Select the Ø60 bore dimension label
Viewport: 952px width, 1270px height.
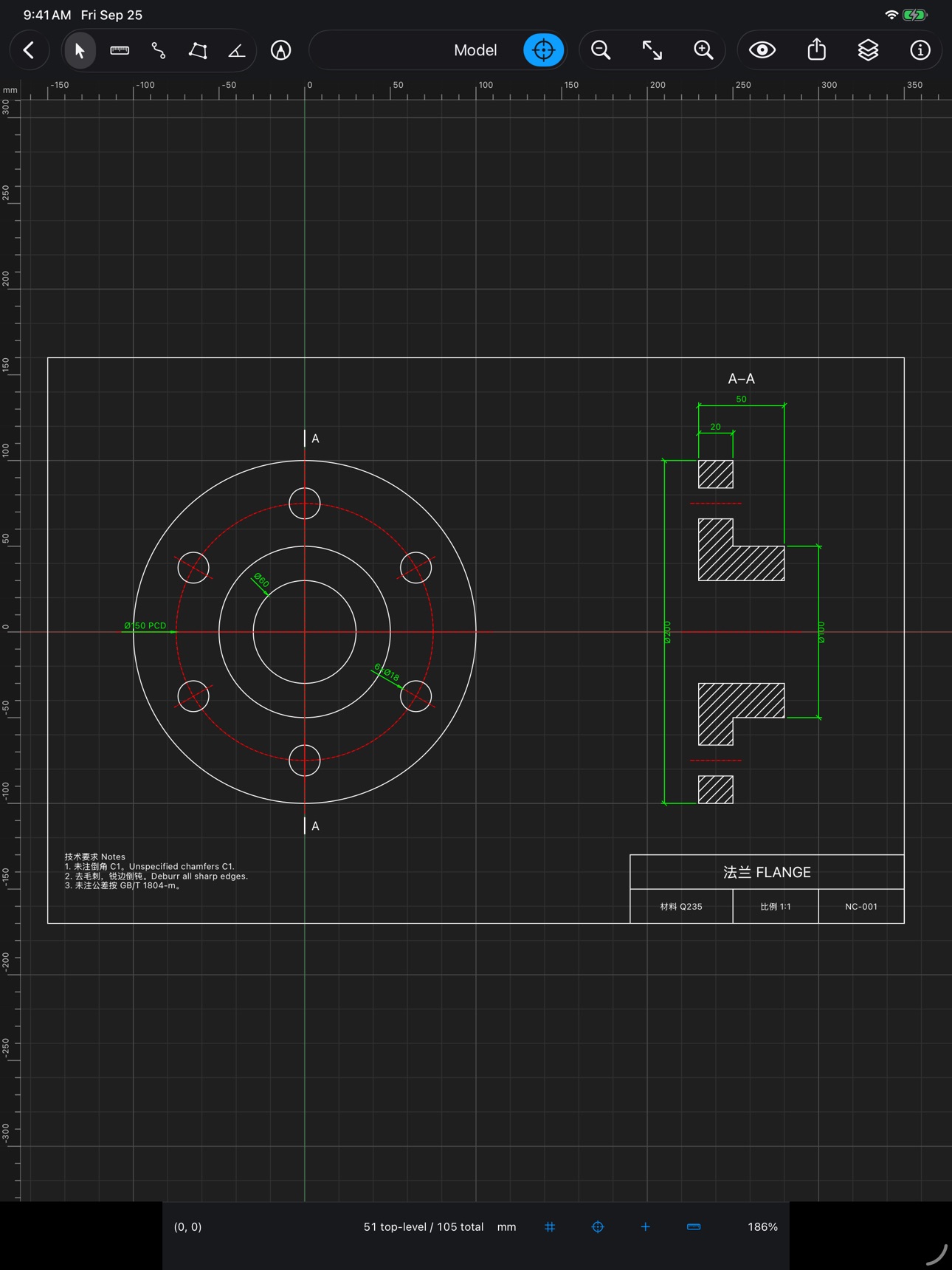point(261,580)
